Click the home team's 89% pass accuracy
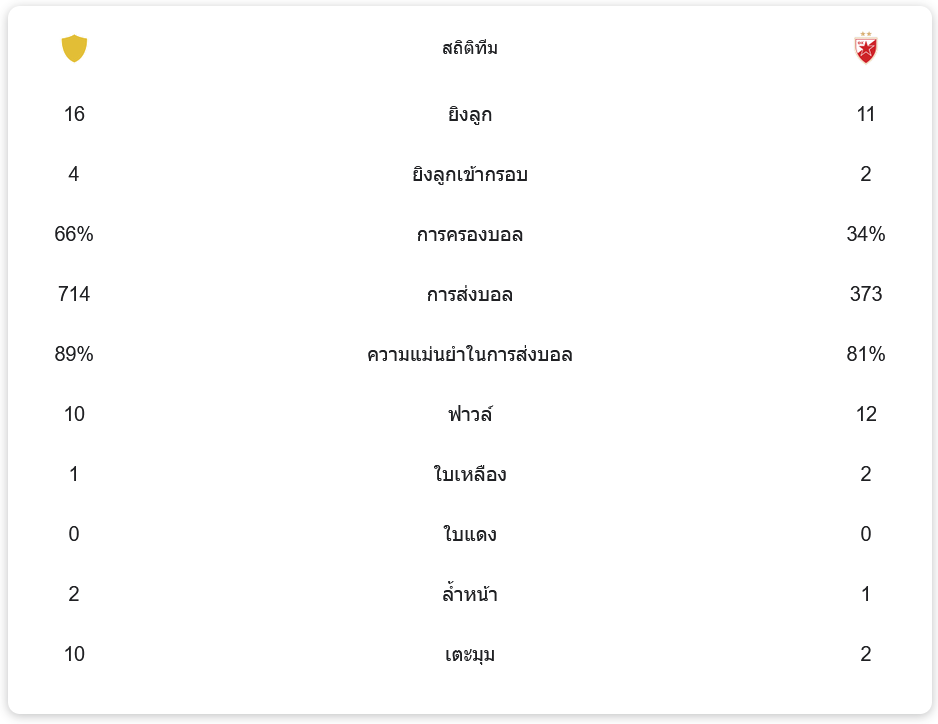Viewport: 938px width, 724px height. 74,354
